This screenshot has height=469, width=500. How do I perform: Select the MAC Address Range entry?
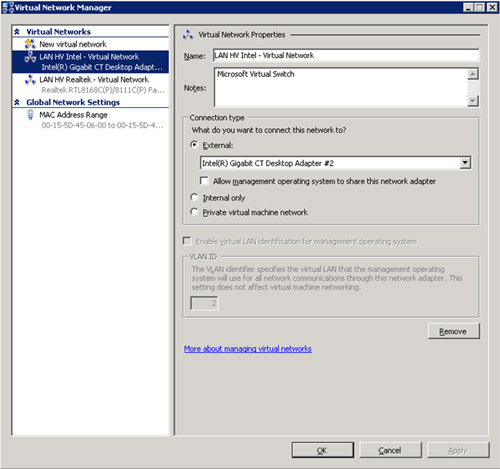pyautogui.click(x=91, y=120)
